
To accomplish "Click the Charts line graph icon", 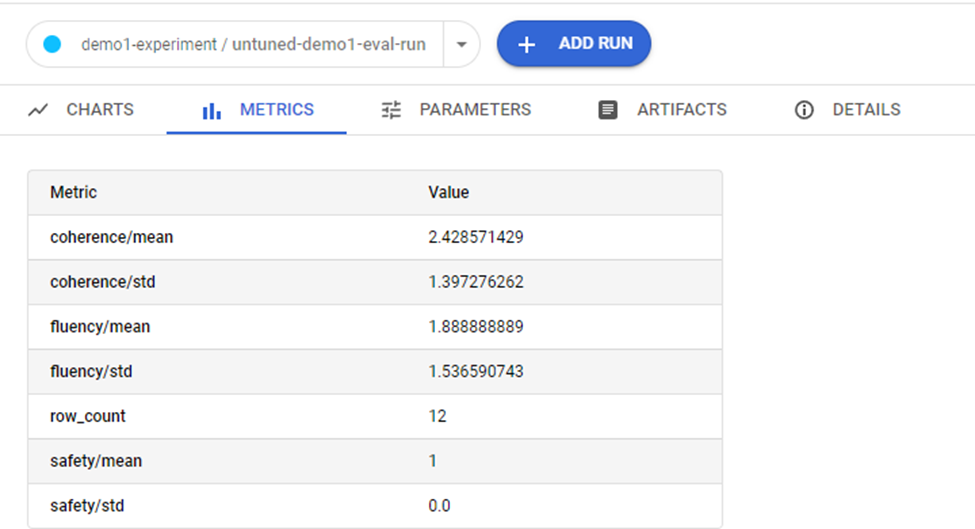I will 38,110.
